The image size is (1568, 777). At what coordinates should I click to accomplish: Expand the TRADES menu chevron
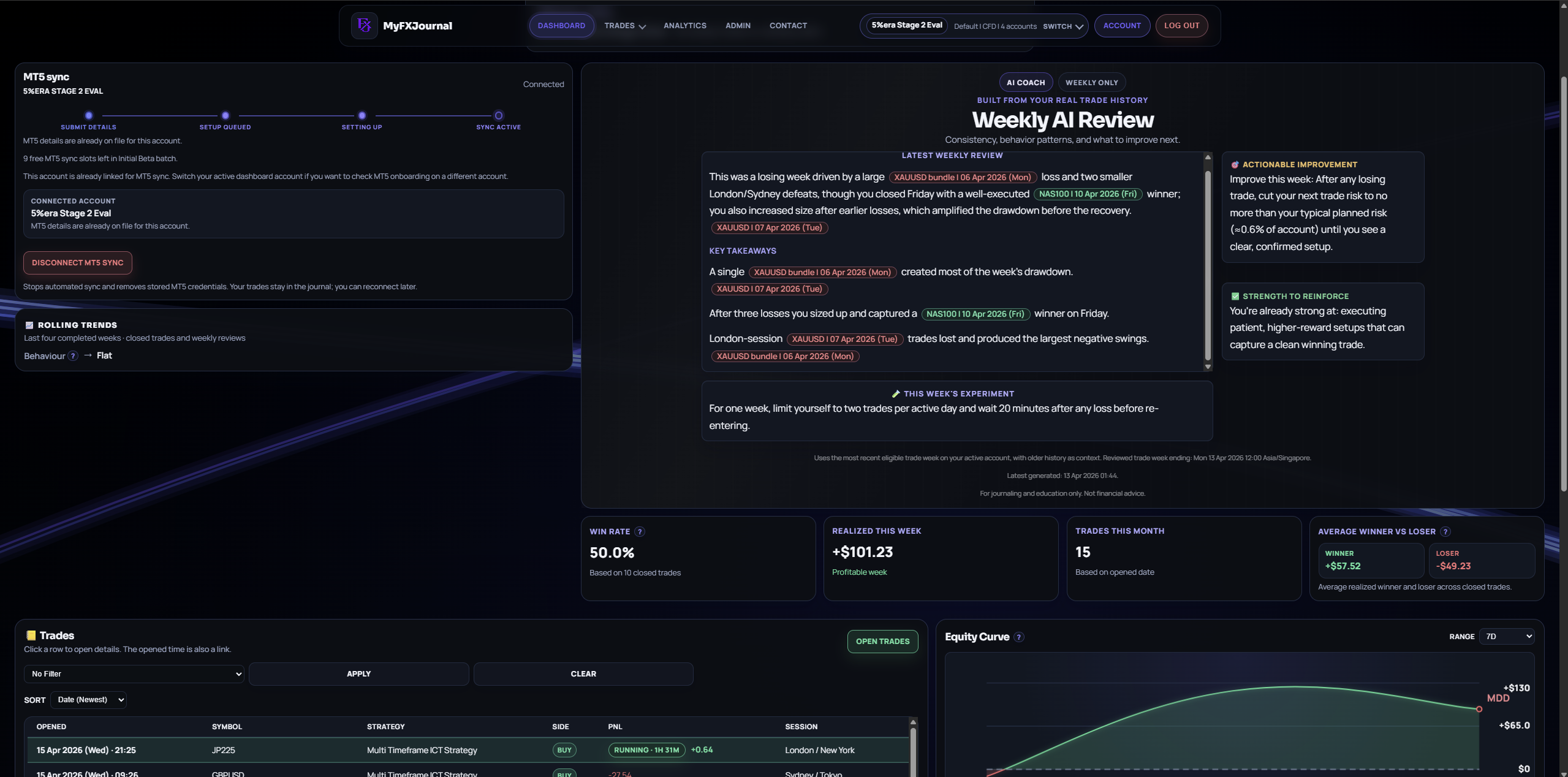click(x=641, y=26)
